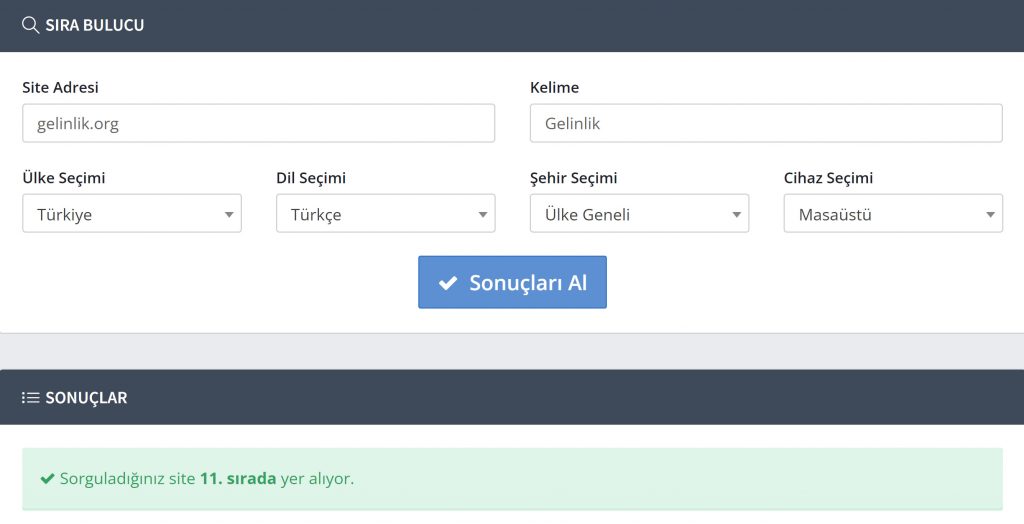Image resolution: width=1024 pixels, height=524 pixels.
Task: Open the Şehir Seçimi dropdown showing Ülke Geneli
Action: tap(639, 214)
